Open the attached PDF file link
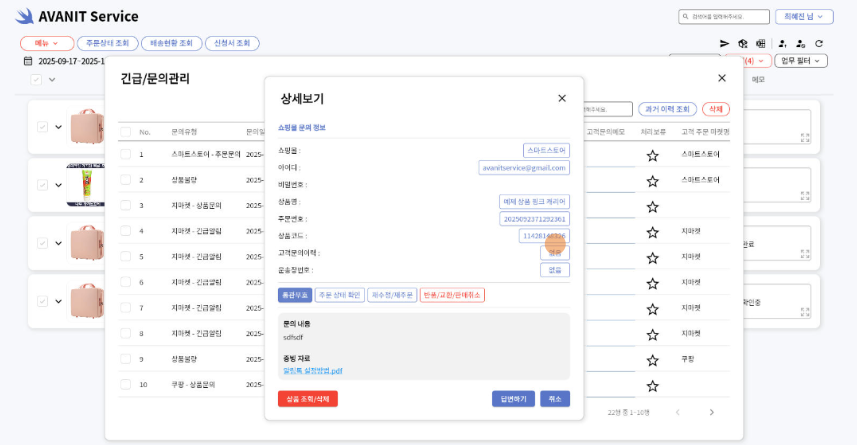Image resolution: width=857 pixels, height=445 pixels. coord(313,370)
